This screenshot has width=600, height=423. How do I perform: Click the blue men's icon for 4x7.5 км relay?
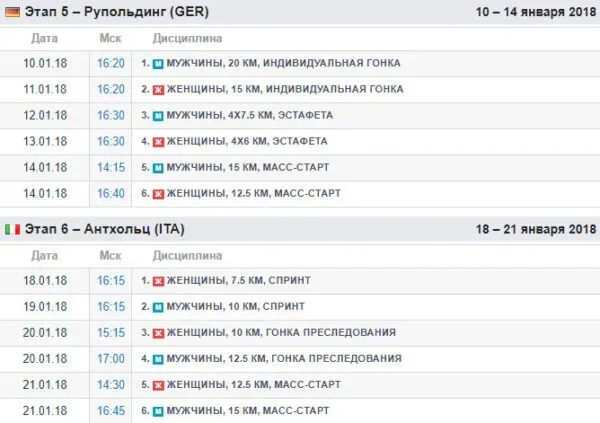[x=159, y=115]
